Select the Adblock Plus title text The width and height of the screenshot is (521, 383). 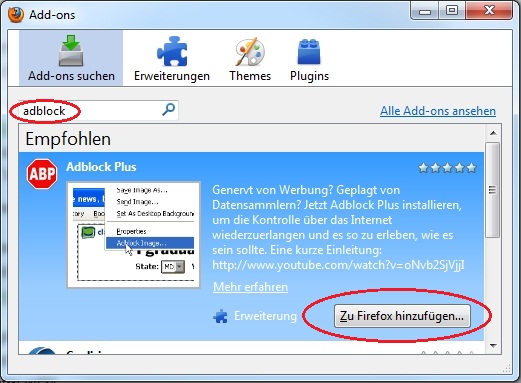[101, 167]
